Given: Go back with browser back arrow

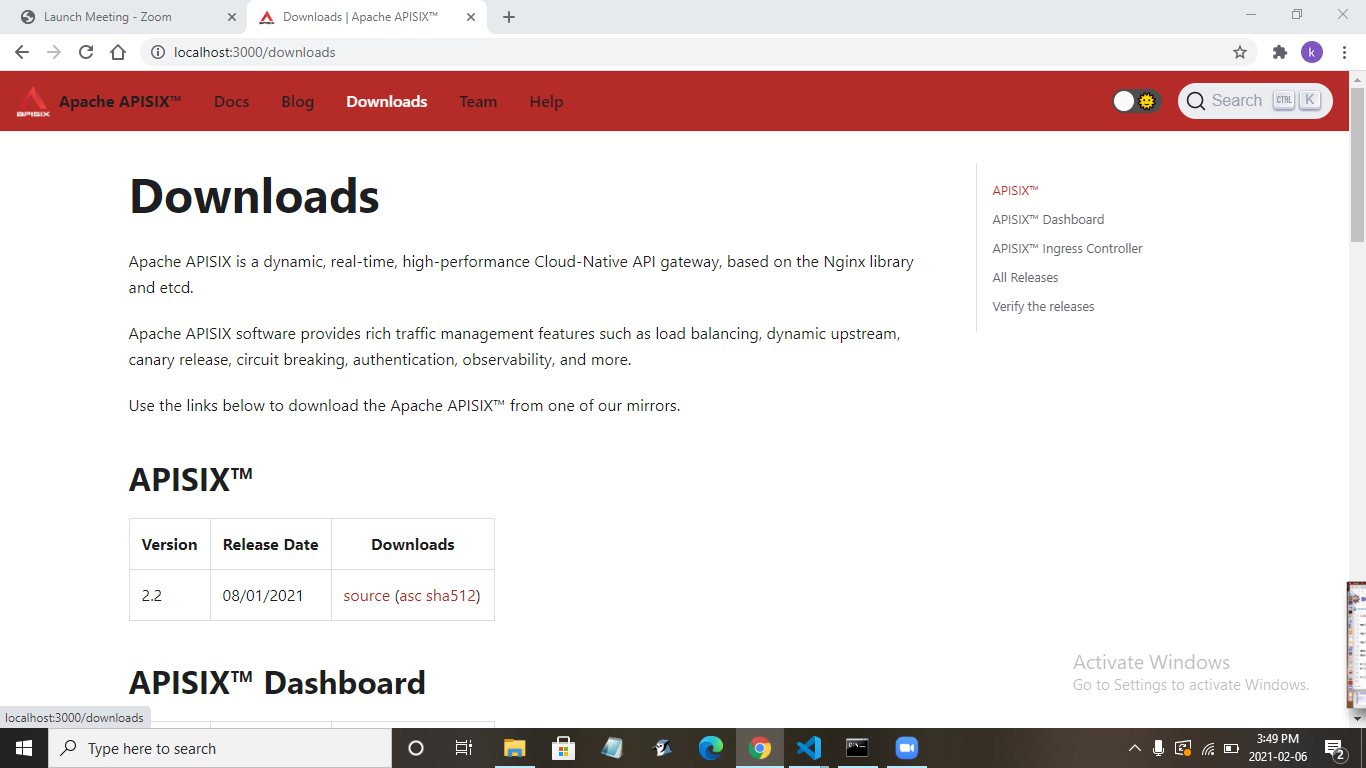Looking at the screenshot, I should coord(22,52).
